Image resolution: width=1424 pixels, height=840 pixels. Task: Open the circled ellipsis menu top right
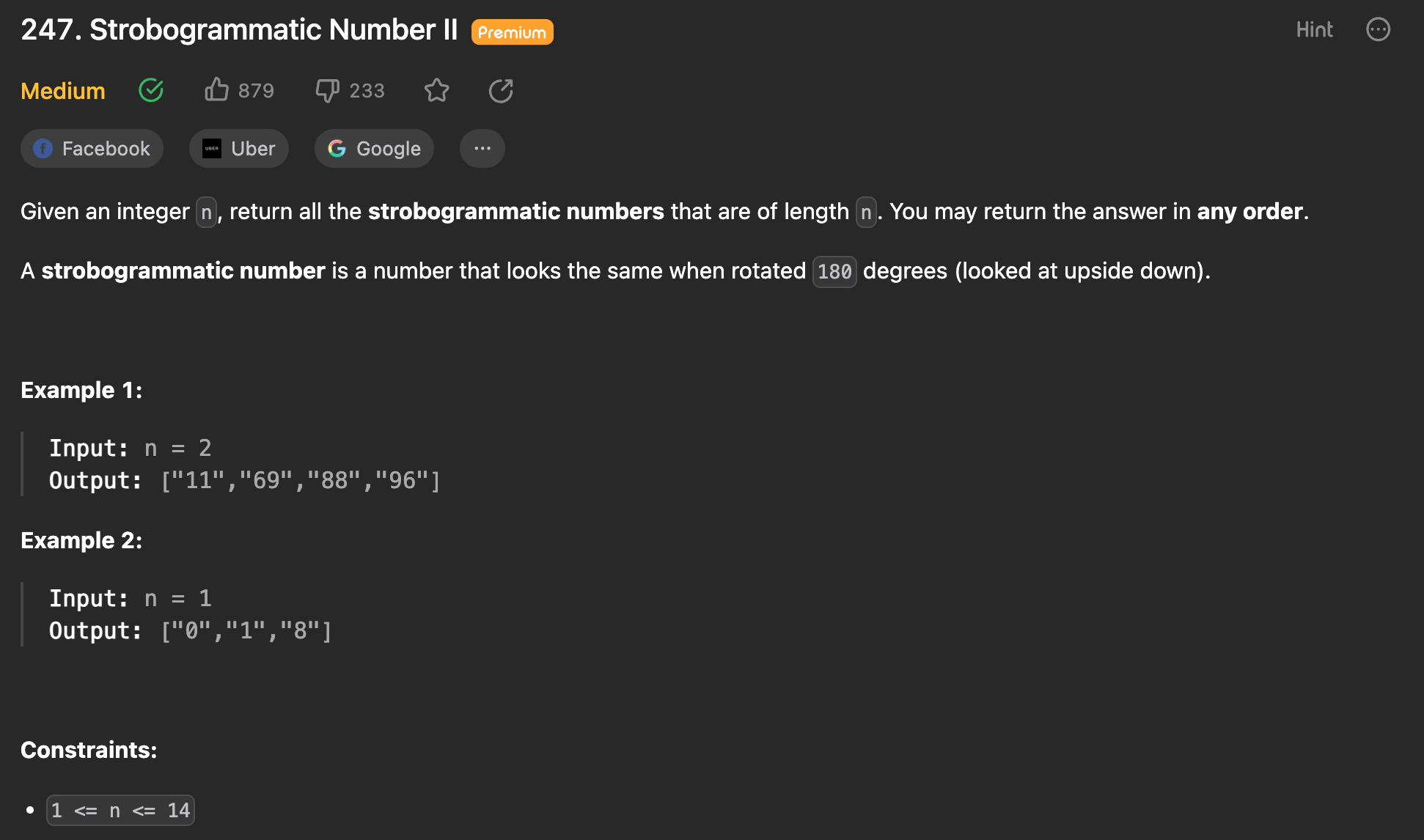[1379, 29]
